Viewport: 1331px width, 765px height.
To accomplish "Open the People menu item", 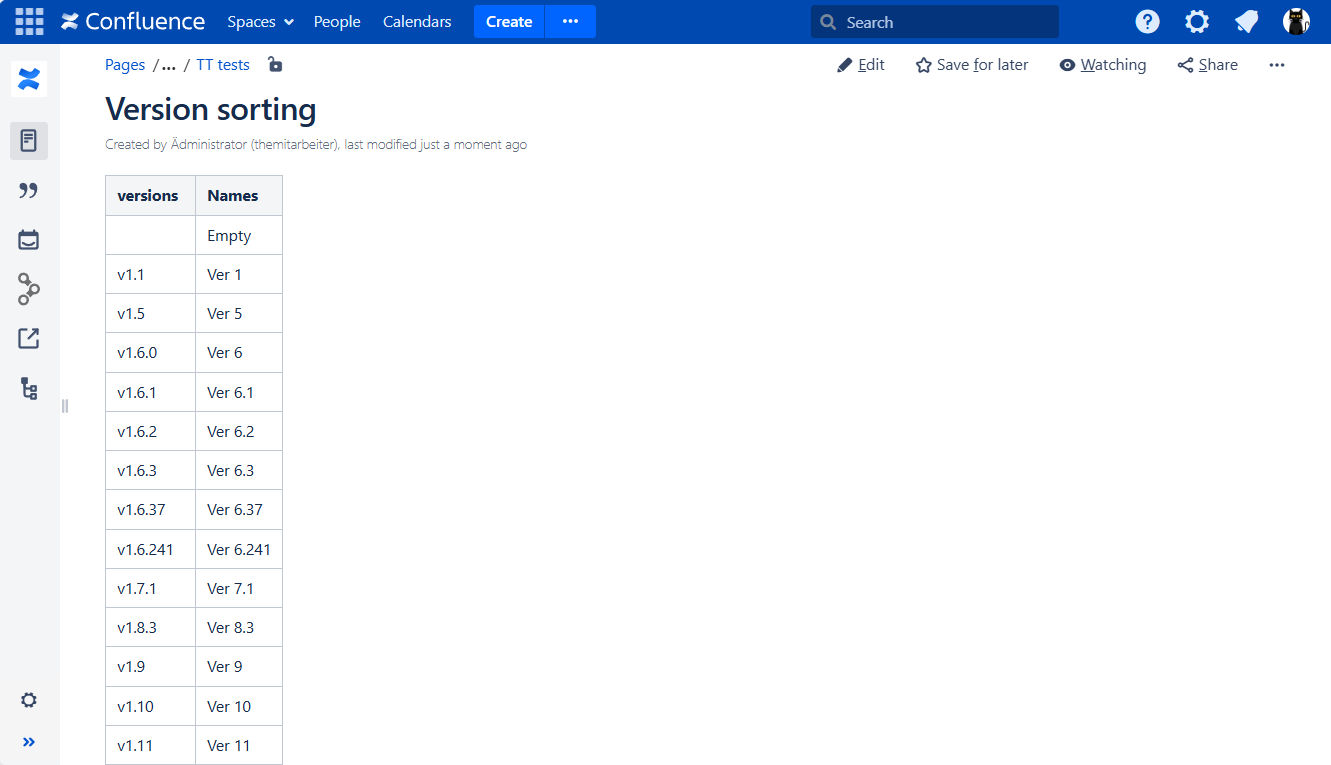I will (x=337, y=22).
